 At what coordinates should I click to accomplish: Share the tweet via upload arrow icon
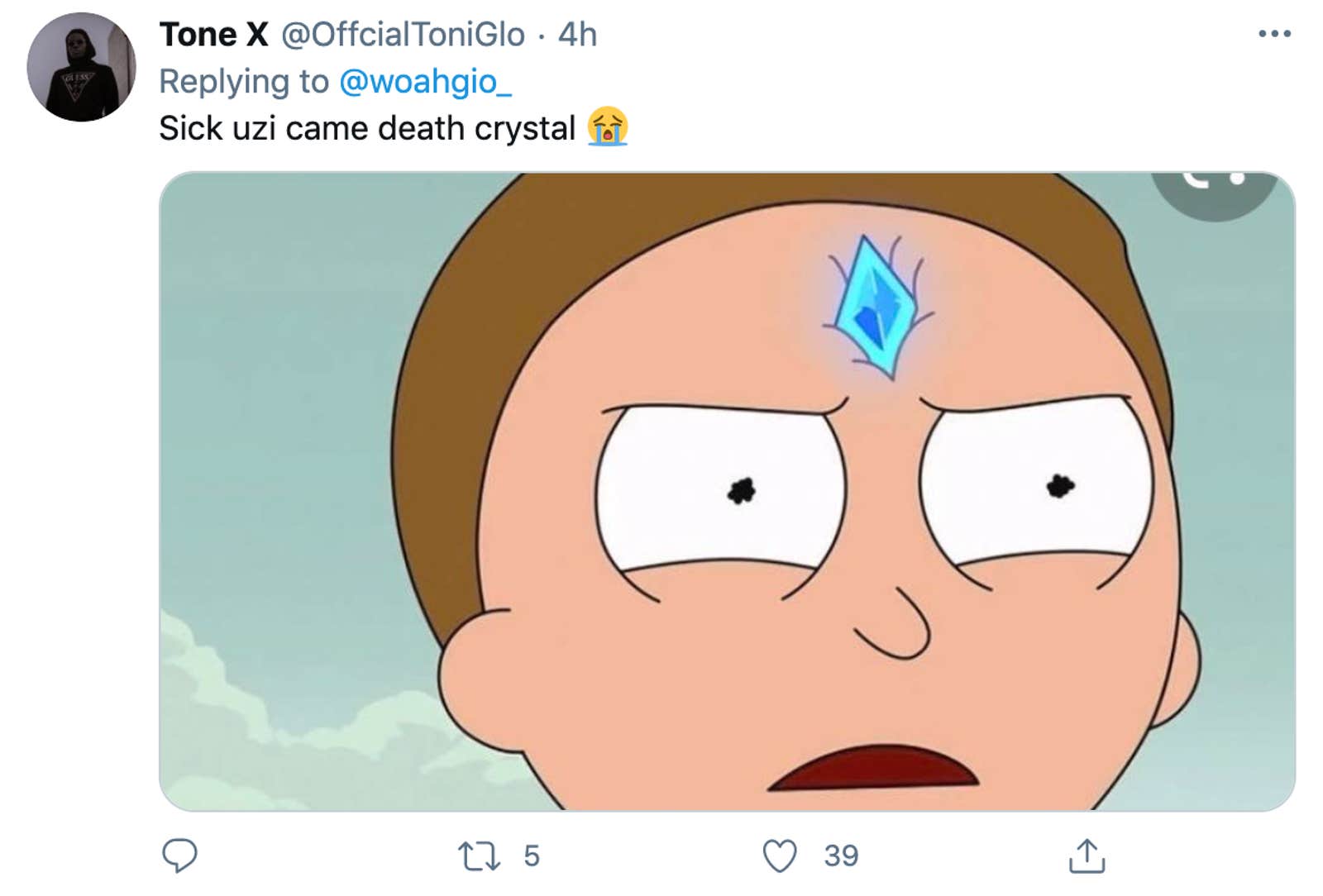1087,856
